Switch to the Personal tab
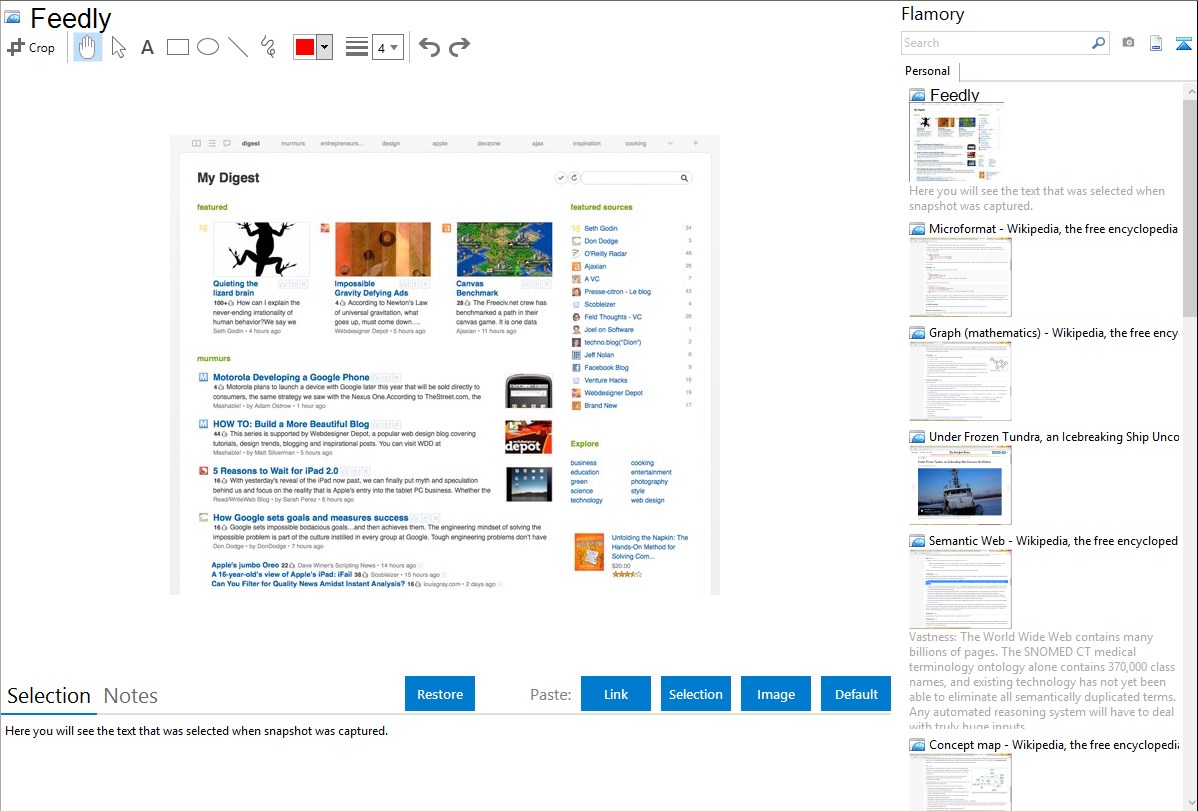The width and height of the screenshot is (1198, 811). (x=928, y=71)
